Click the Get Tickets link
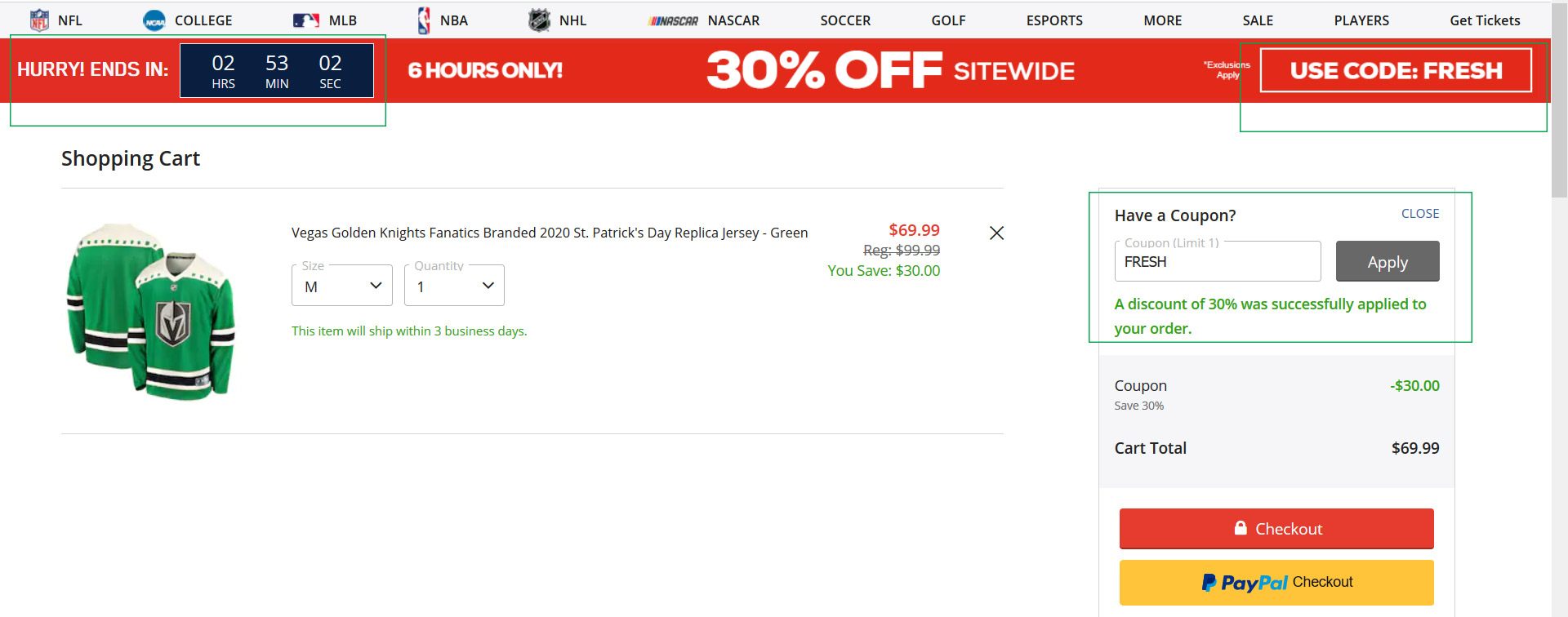The image size is (1568, 617). coord(1485,20)
